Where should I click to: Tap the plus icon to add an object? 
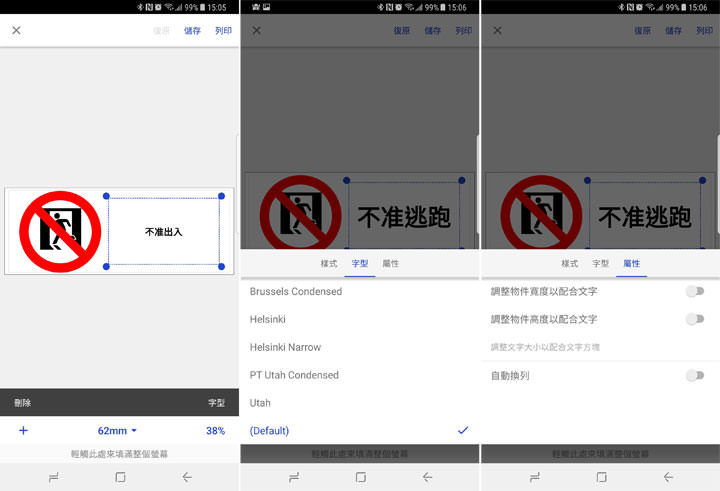click(23, 430)
